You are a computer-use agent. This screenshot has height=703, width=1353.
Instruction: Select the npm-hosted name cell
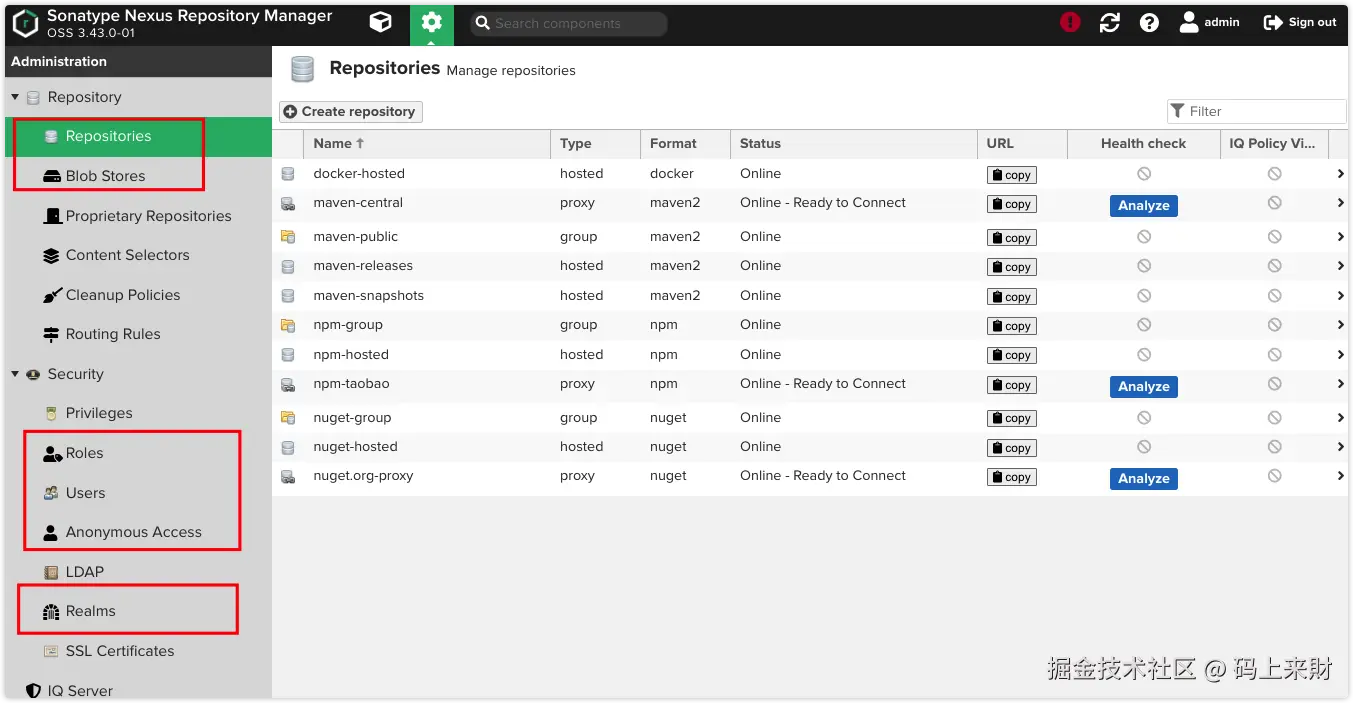click(x=351, y=354)
